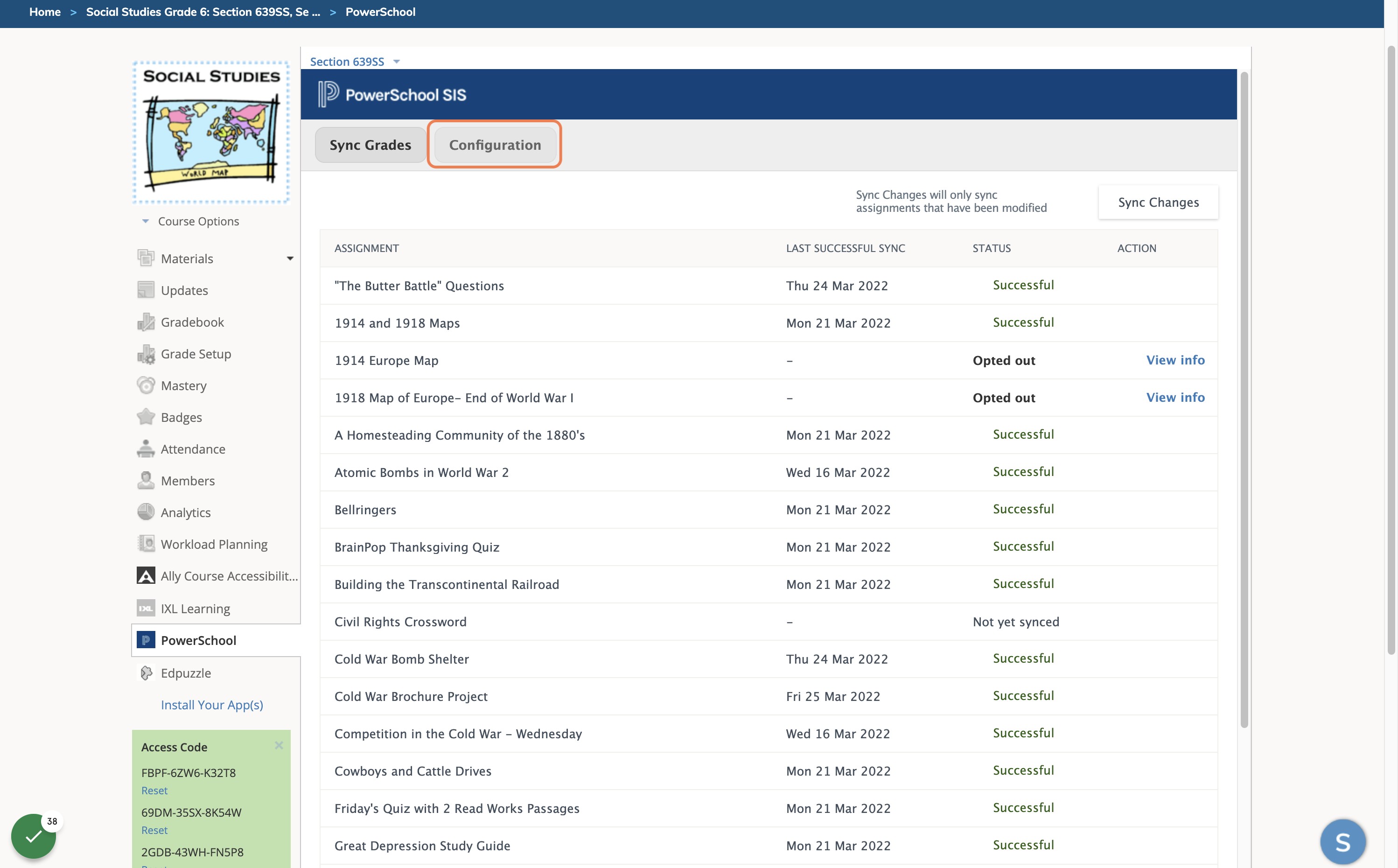Open Social Studies Grade 6 breadcrumb link
Image resolution: width=1398 pixels, height=868 pixels.
point(203,12)
